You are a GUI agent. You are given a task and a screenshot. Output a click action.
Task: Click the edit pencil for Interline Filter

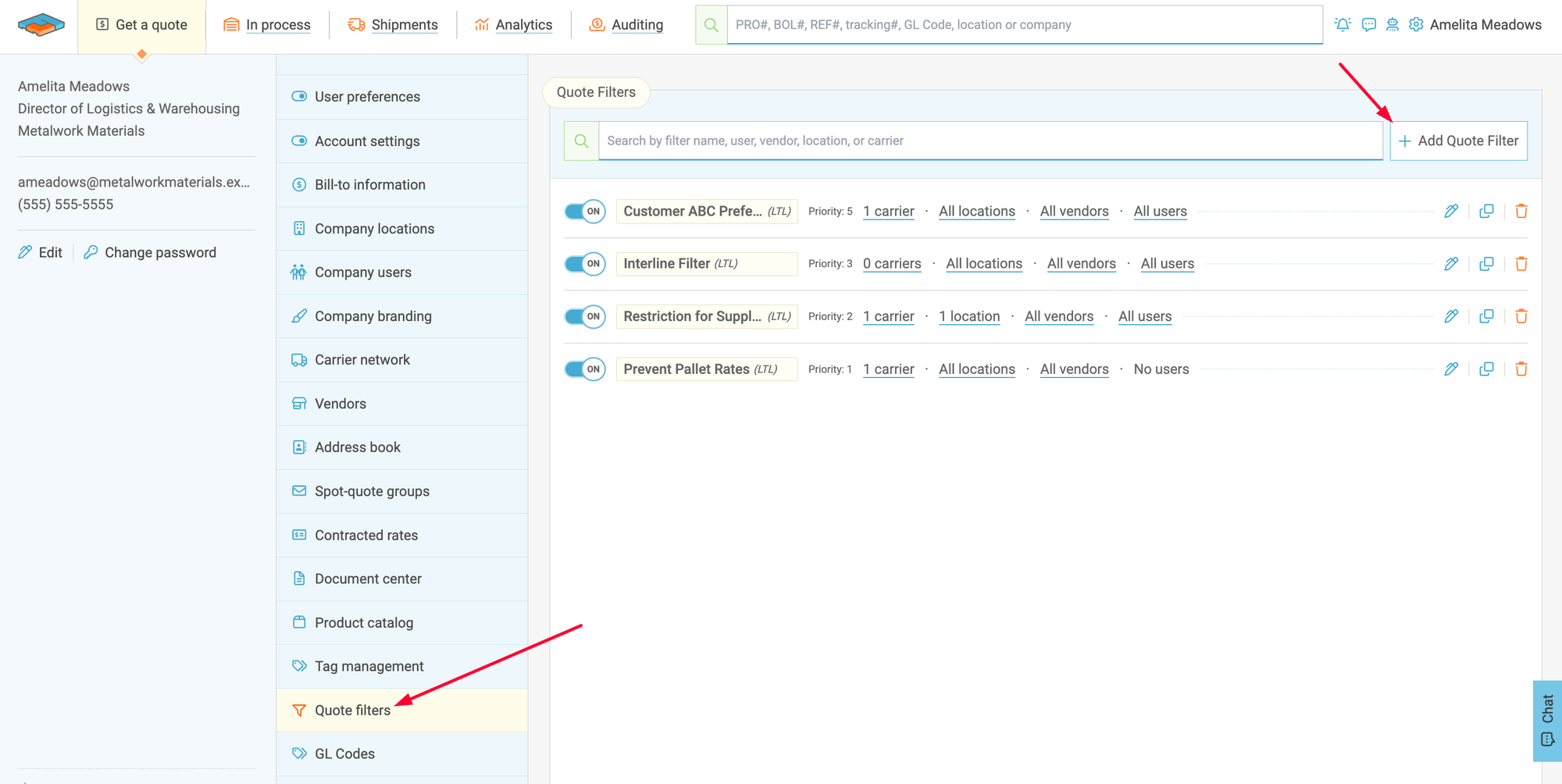coord(1450,264)
